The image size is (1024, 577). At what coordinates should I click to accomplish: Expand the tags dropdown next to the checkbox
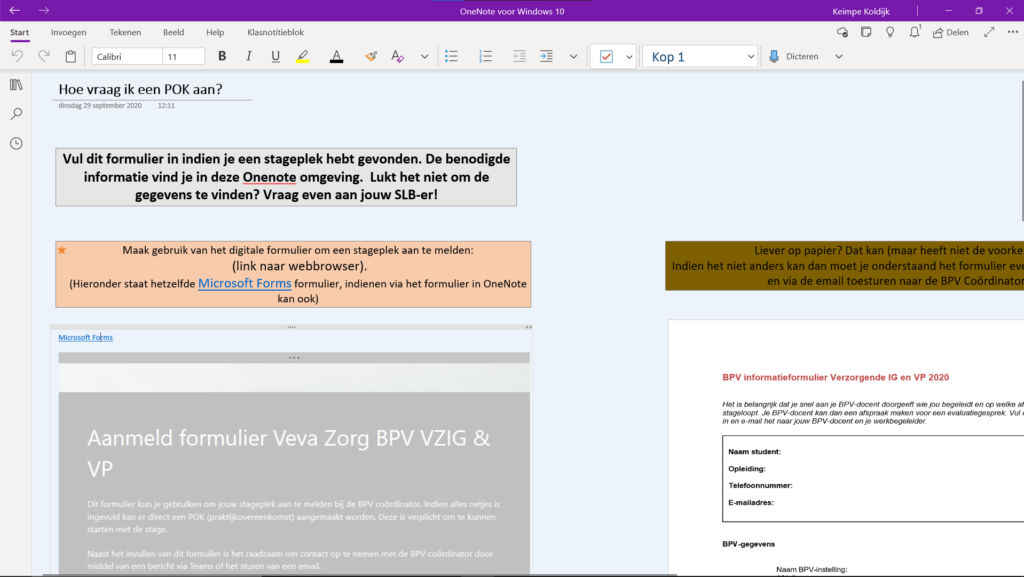(x=629, y=57)
